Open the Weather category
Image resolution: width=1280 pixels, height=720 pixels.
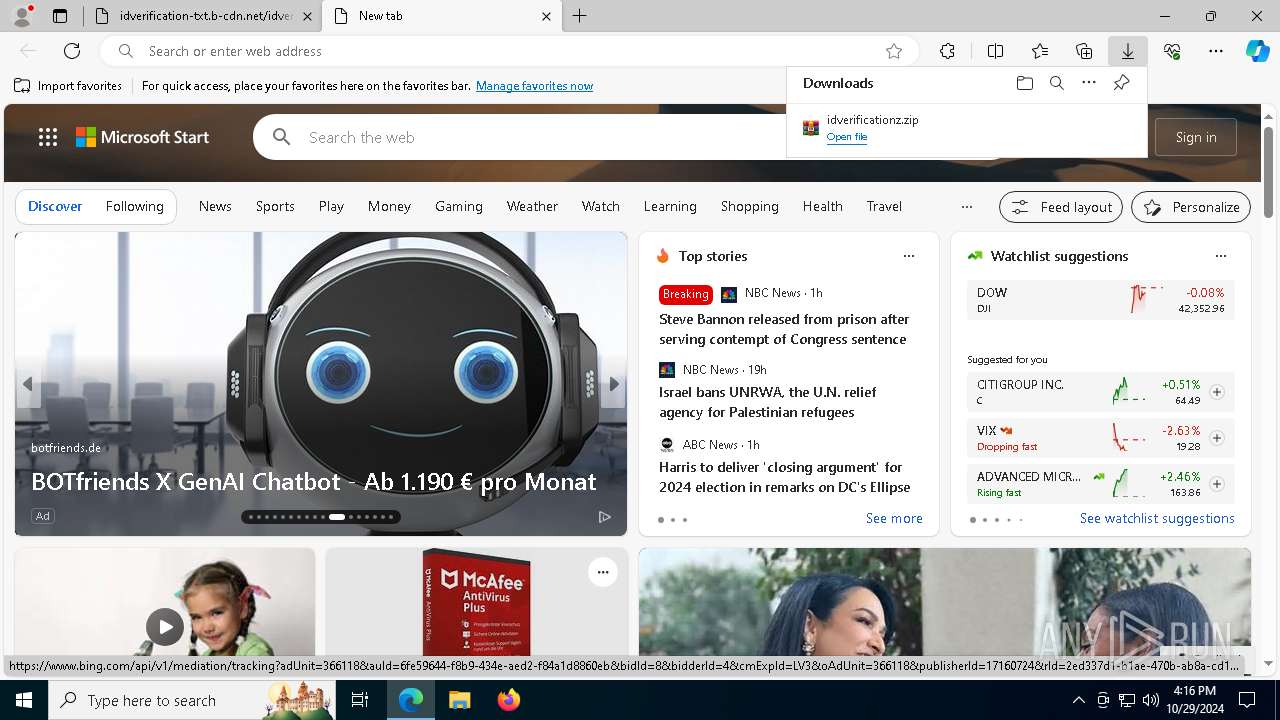pos(532,206)
